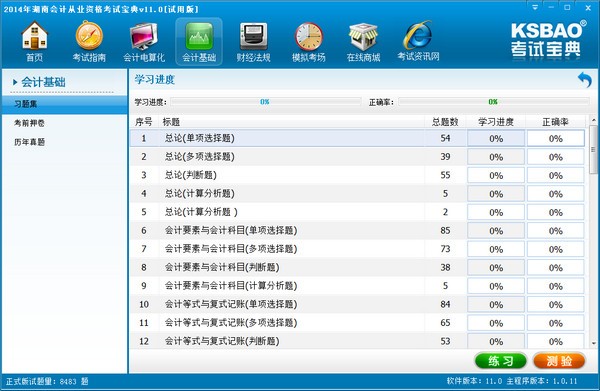
Task: Click total count 39 in row 2
Action: tap(445, 156)
